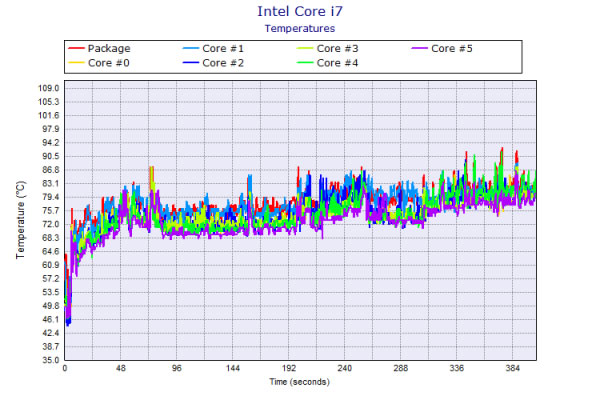600x400 pixels.
Task: Click the red Package legend line swatch
Action: 76,49
